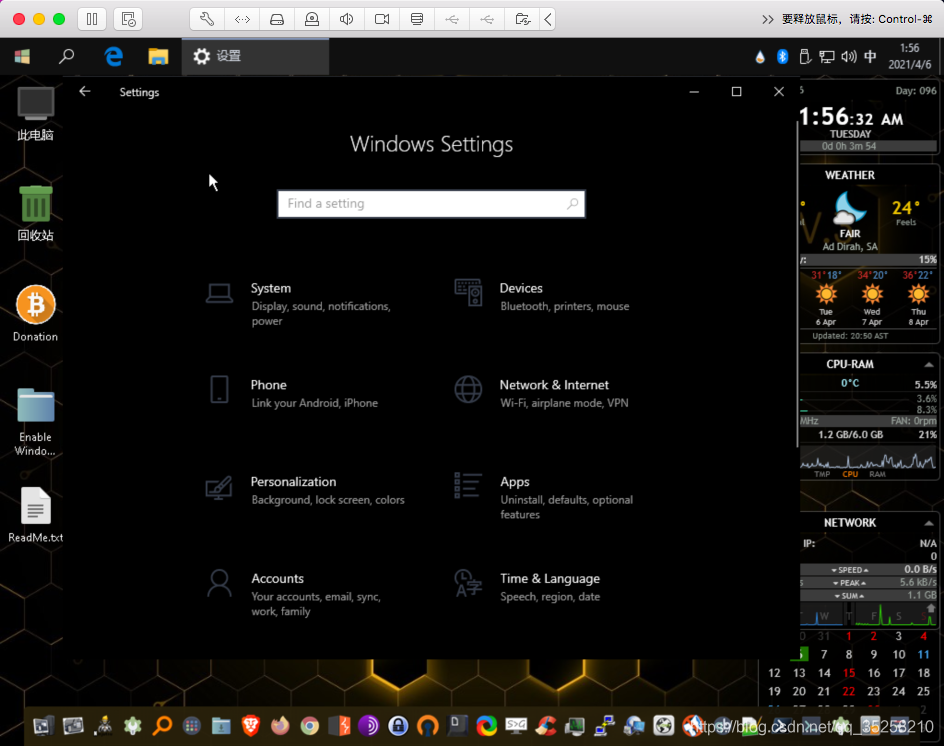The image size is (944, 746).
Task: Collapse the CPU-RAM widget arrow
Action: click(928, 364)
